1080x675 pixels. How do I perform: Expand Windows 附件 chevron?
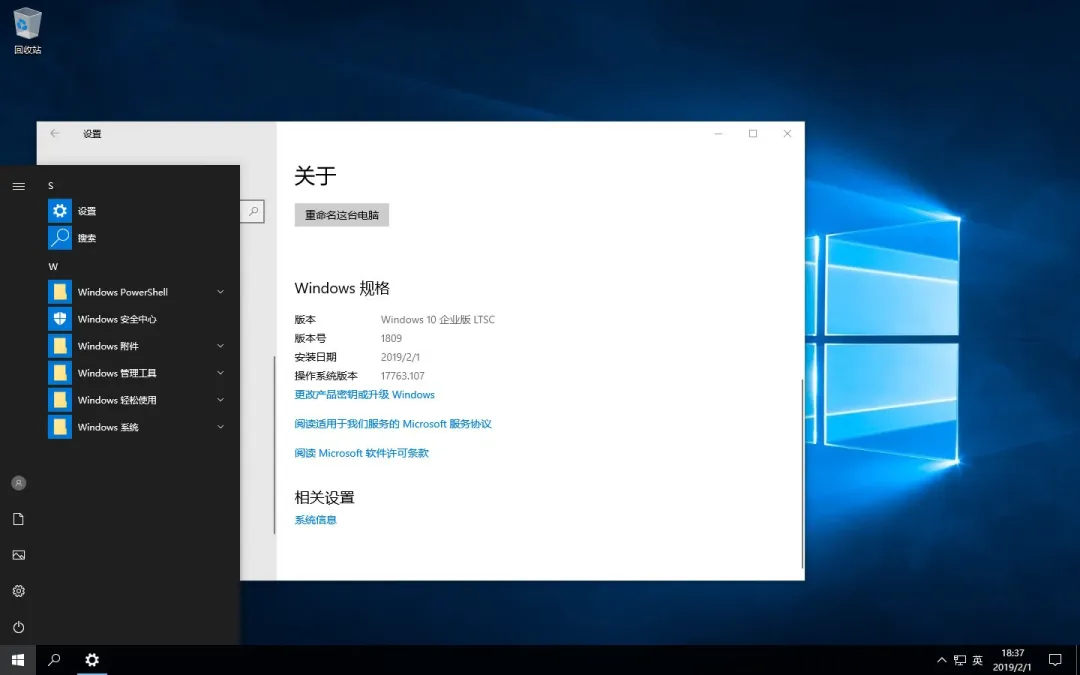pyautogui.click(x=220, y=346)
